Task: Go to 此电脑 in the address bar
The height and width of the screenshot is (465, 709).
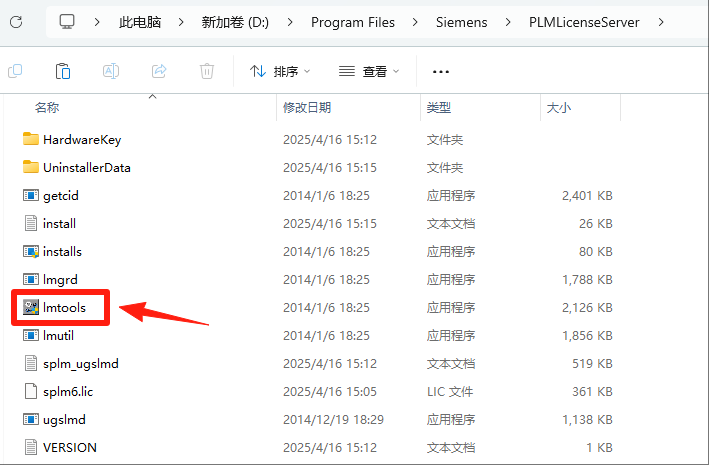Action: [140, 22]
